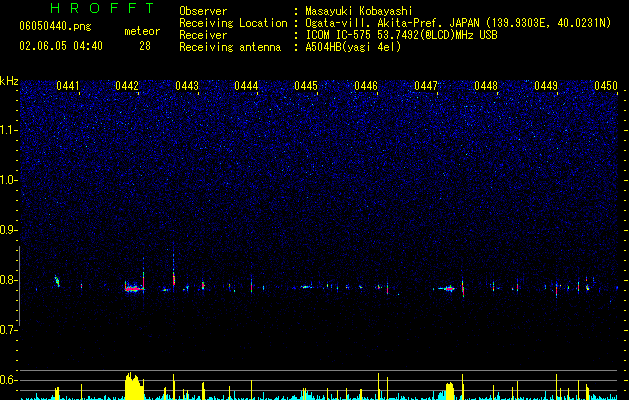Image resolution: width=629 pixels, height=400 pixels.
Task: Click the kHz axis unit label
Action: [9, 81]
